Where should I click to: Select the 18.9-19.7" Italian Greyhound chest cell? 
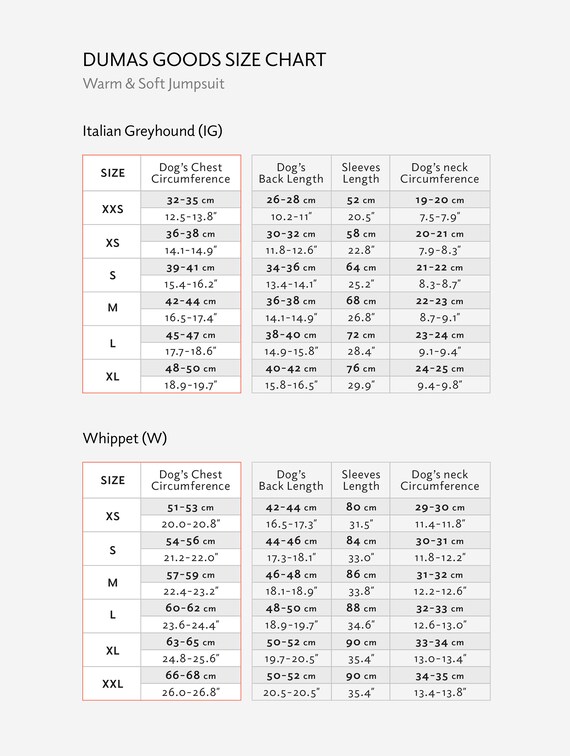click(190, 385)
